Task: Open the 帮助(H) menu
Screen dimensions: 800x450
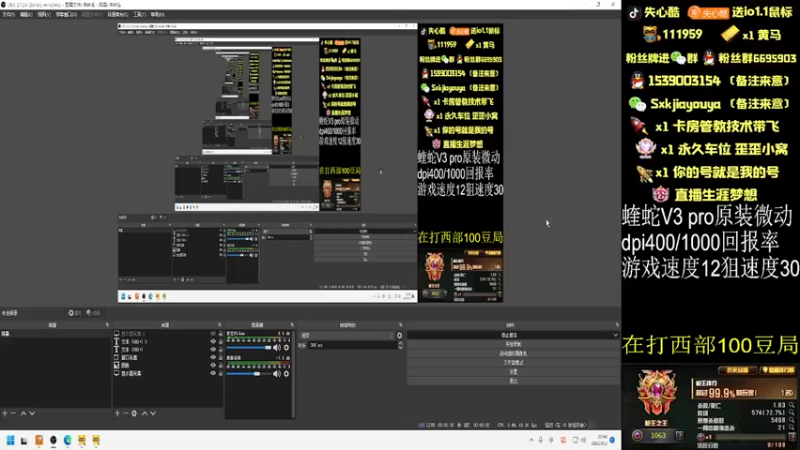Action: [x=157, y=15]
